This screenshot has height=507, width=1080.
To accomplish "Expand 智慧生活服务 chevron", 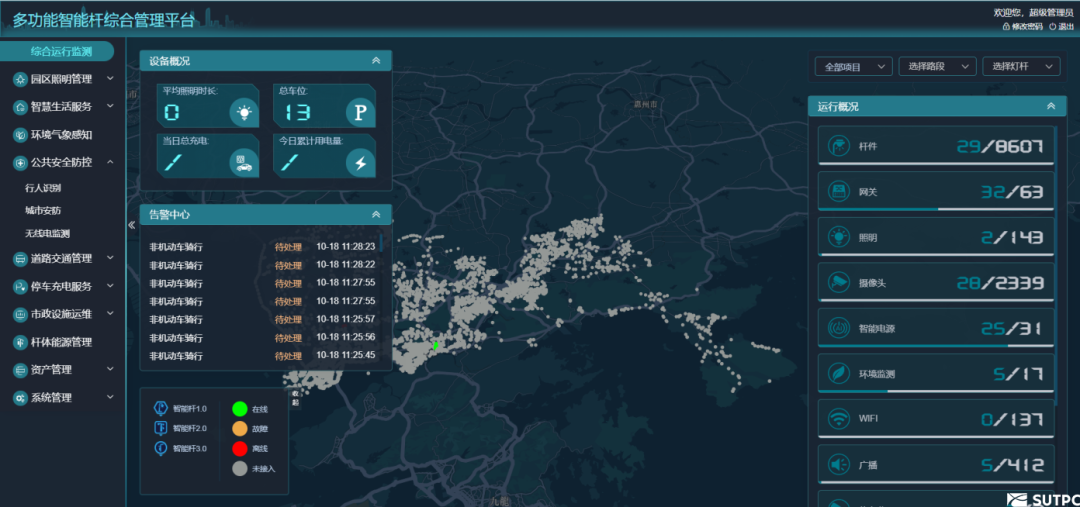I will [110, 106].
